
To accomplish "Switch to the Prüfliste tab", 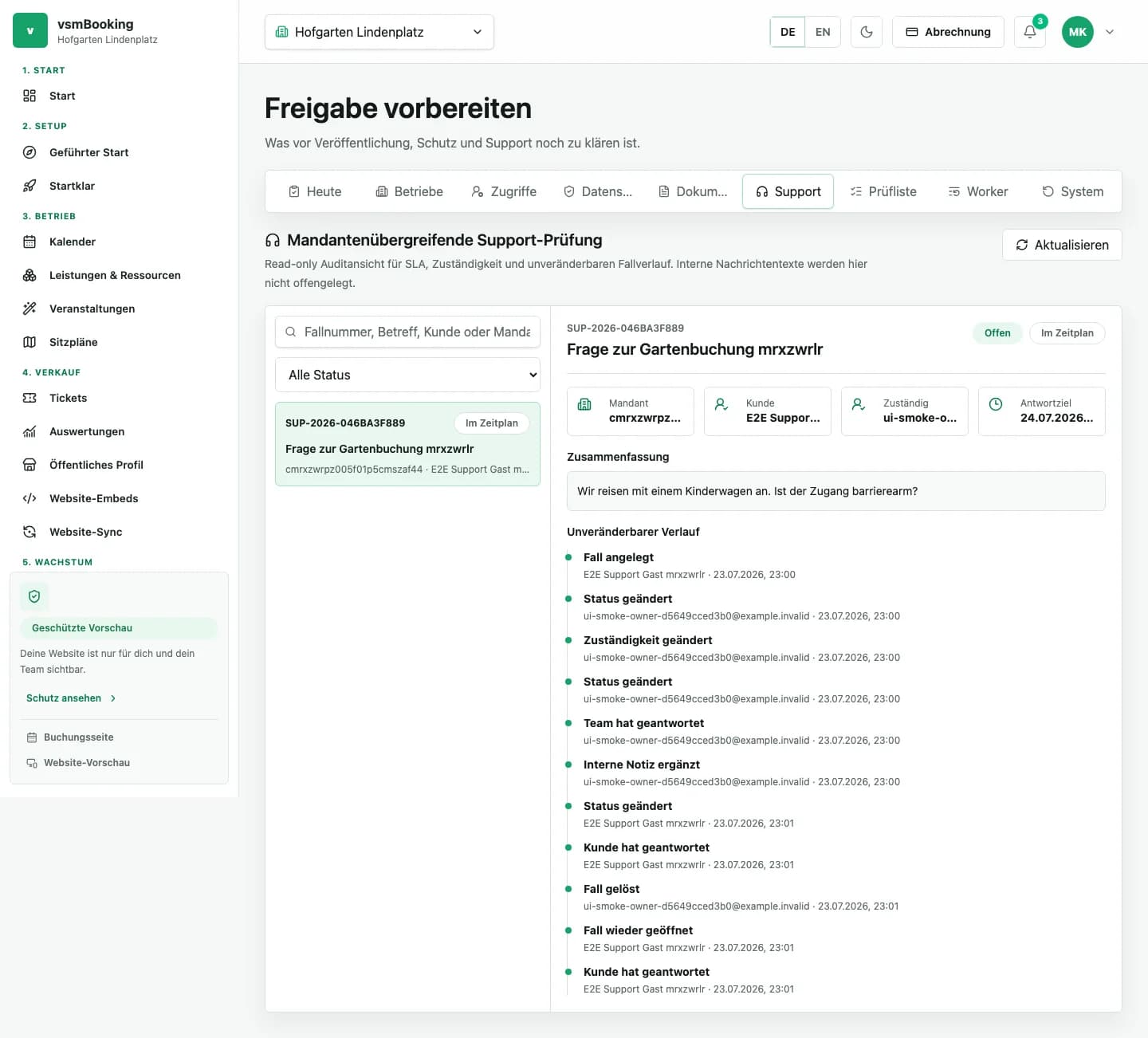I will click(x=883, y=191).
